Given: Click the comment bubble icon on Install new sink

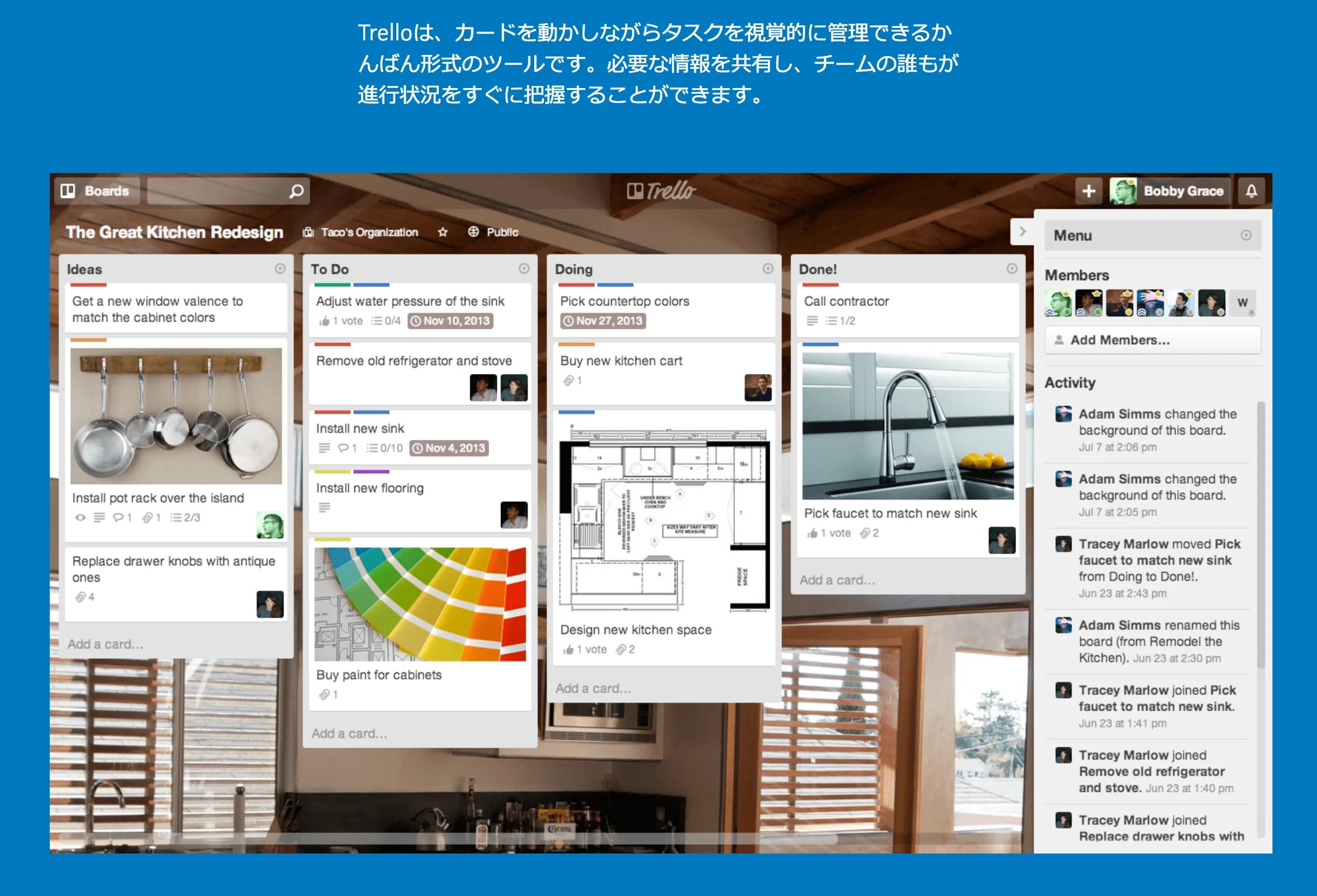Looking at the screenshot, I should pos(343,448).
